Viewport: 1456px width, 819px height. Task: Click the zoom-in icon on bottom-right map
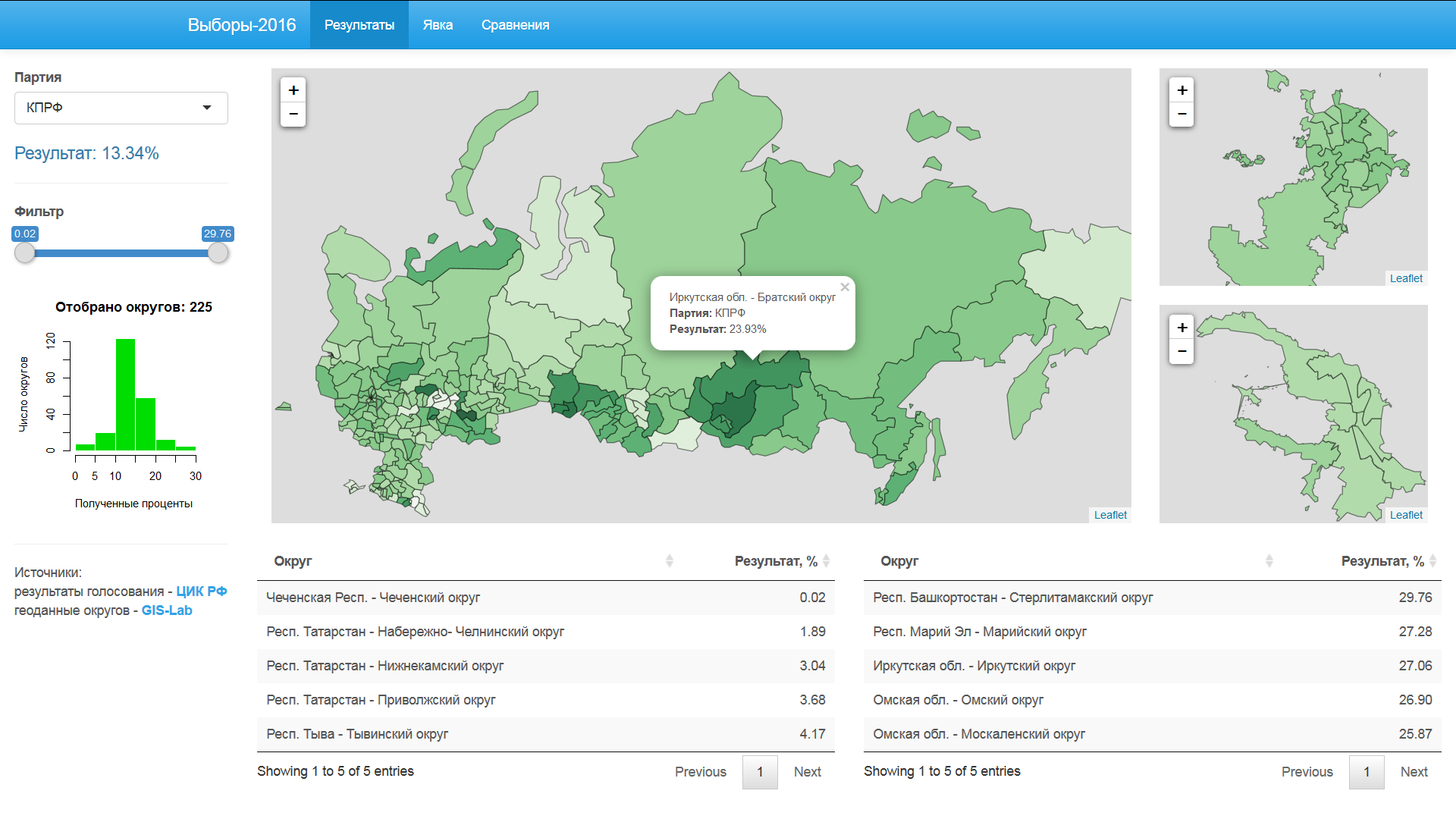pos(1182,327)
